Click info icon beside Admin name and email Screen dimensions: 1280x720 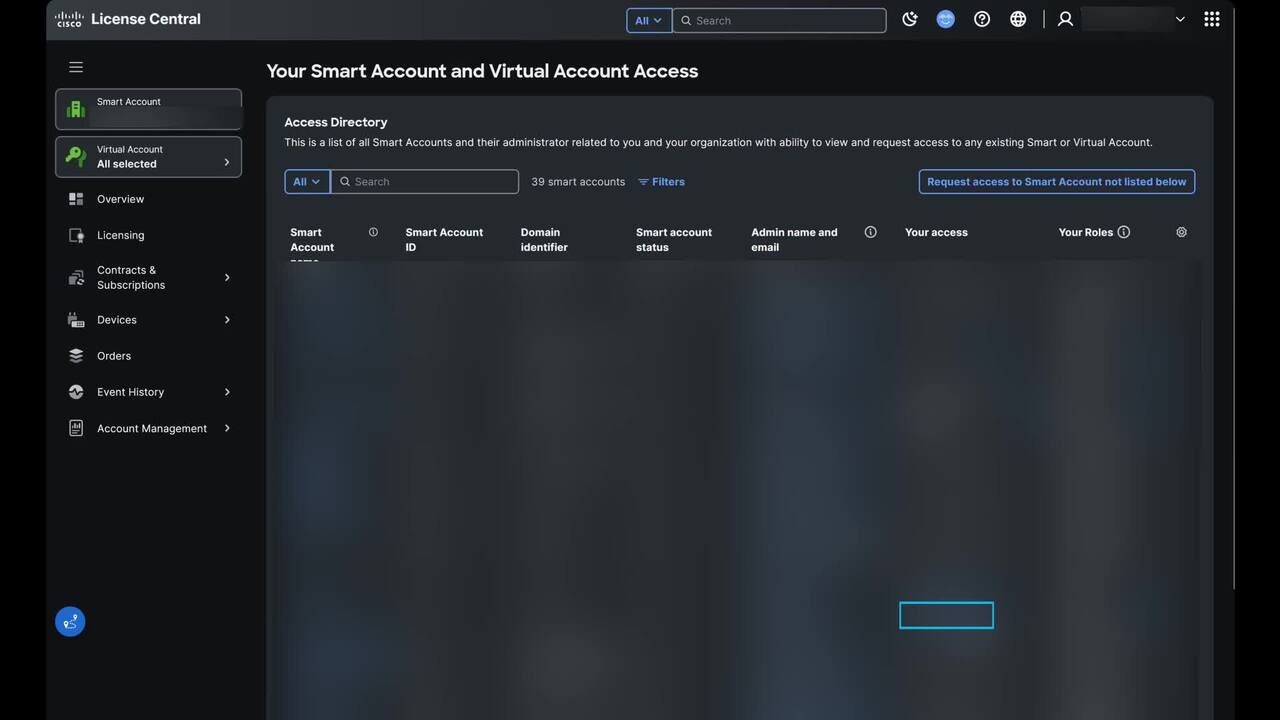pos(870,232)
